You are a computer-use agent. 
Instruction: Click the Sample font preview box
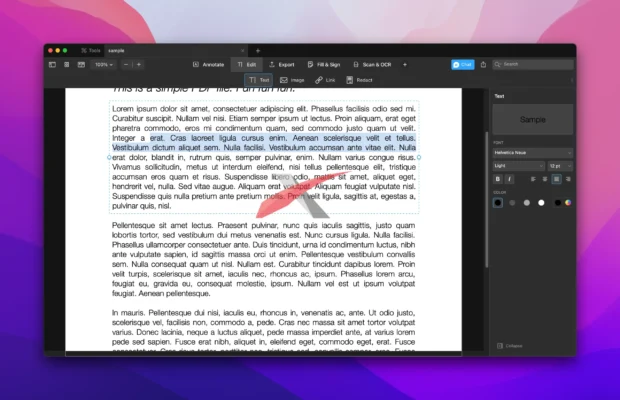tap(533, 119)
